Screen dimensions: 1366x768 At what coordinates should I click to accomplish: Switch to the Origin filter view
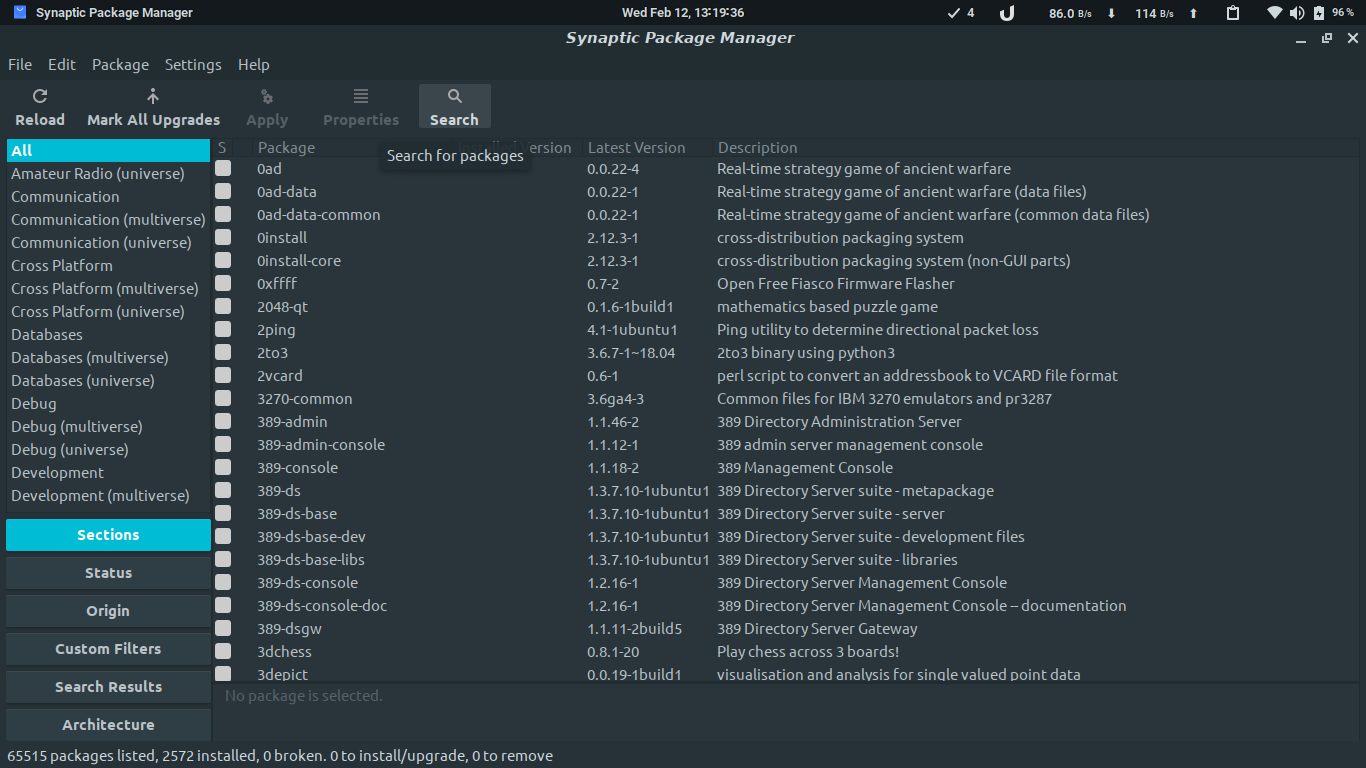108,611
